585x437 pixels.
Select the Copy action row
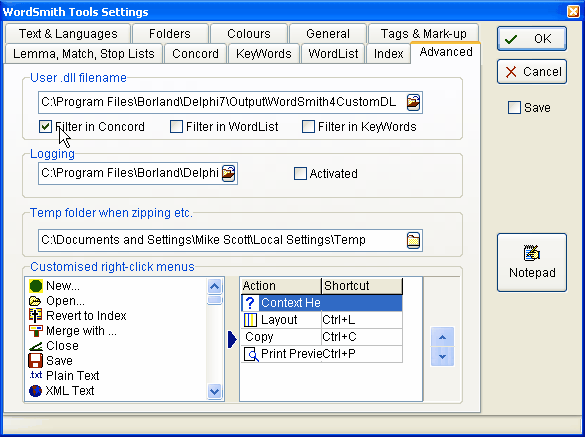[x=322, y=337]
